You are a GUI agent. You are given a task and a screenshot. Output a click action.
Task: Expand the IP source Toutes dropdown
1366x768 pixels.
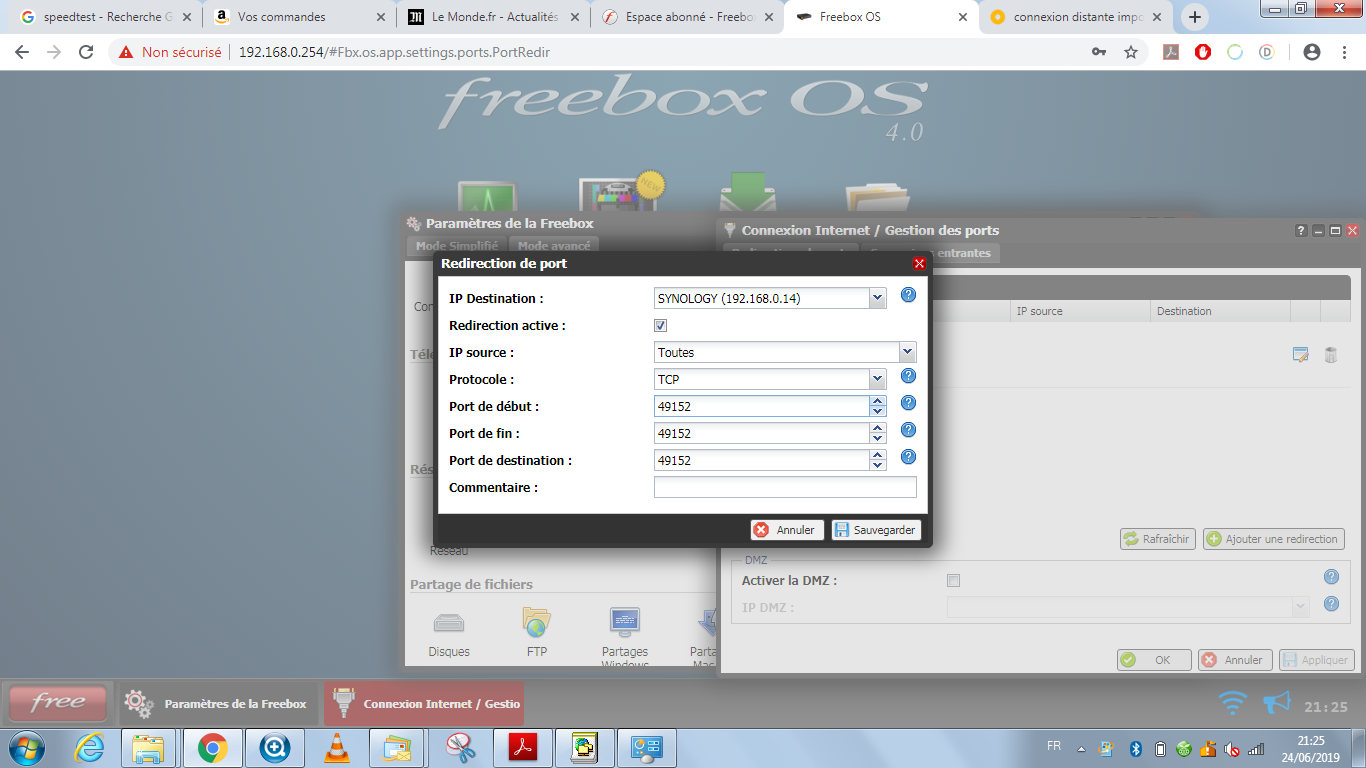coord(907,352)
